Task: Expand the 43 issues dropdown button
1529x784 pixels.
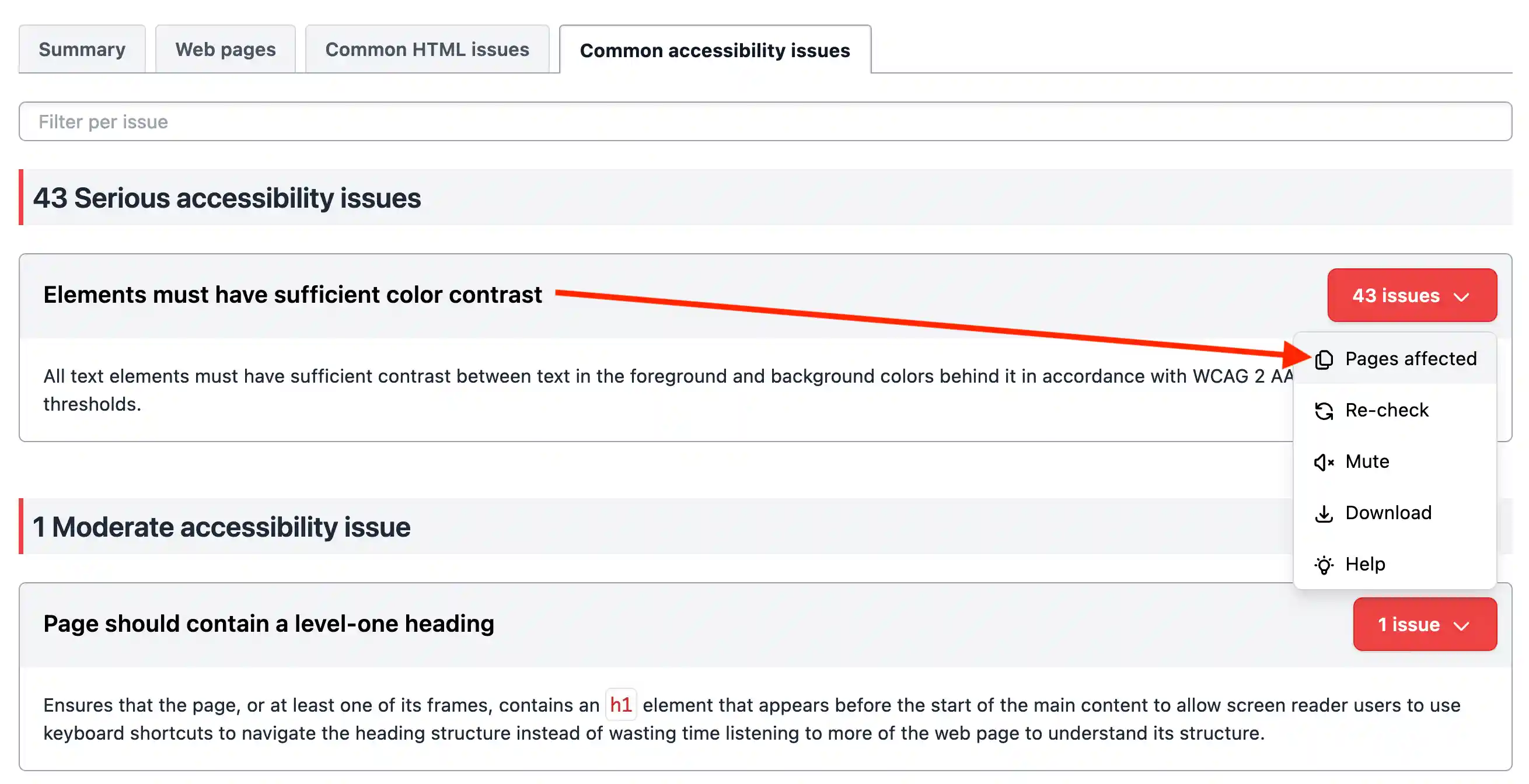Action: click(1412, 296)
